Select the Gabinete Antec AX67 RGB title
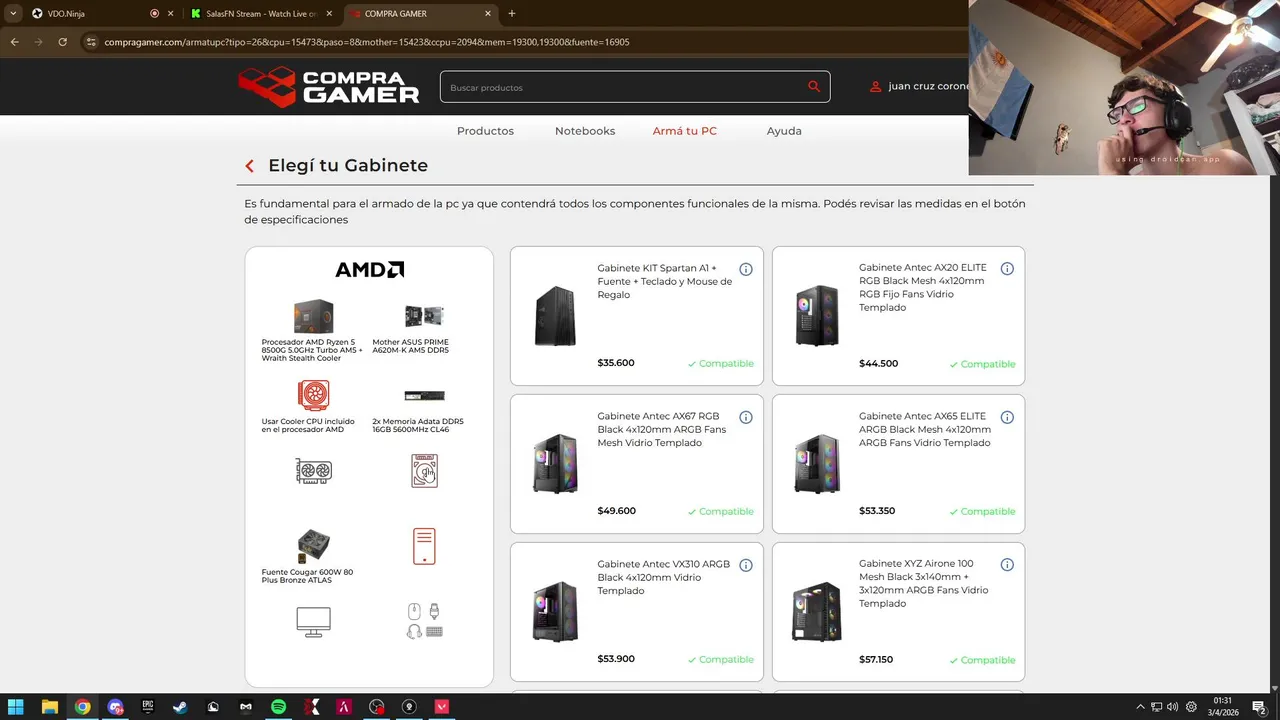1280x720 pixels. [662, 429]
